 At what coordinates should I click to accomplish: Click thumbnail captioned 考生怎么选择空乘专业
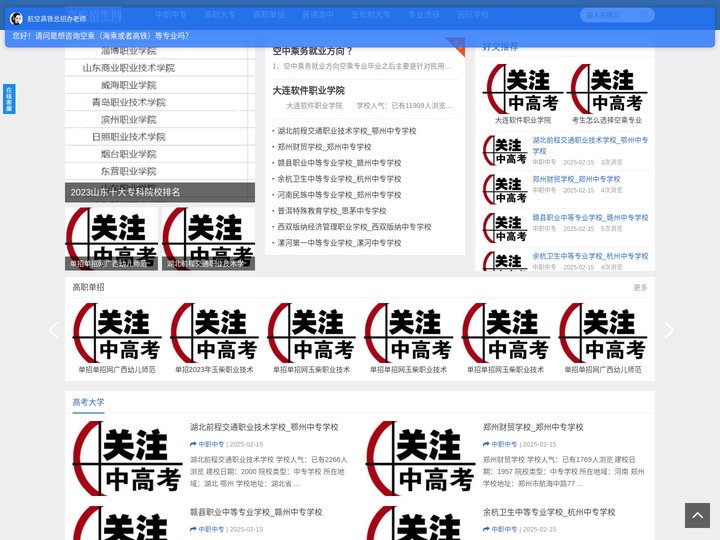[x=607, y=89]
